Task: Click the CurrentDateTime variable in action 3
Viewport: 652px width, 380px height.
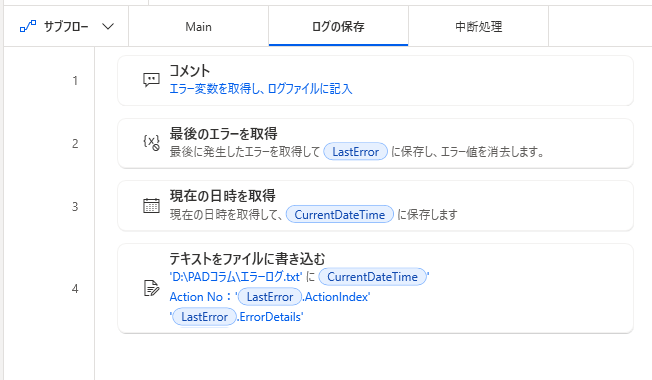Action: (340, 215)
